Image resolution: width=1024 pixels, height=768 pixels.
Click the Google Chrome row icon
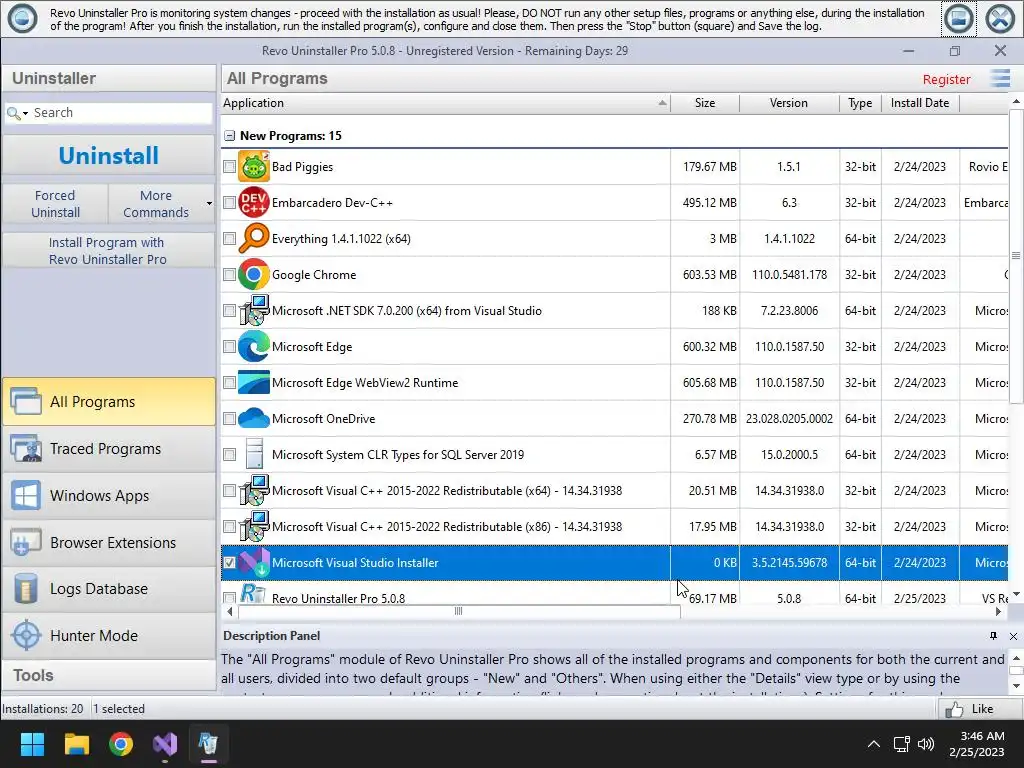(253, 274)
